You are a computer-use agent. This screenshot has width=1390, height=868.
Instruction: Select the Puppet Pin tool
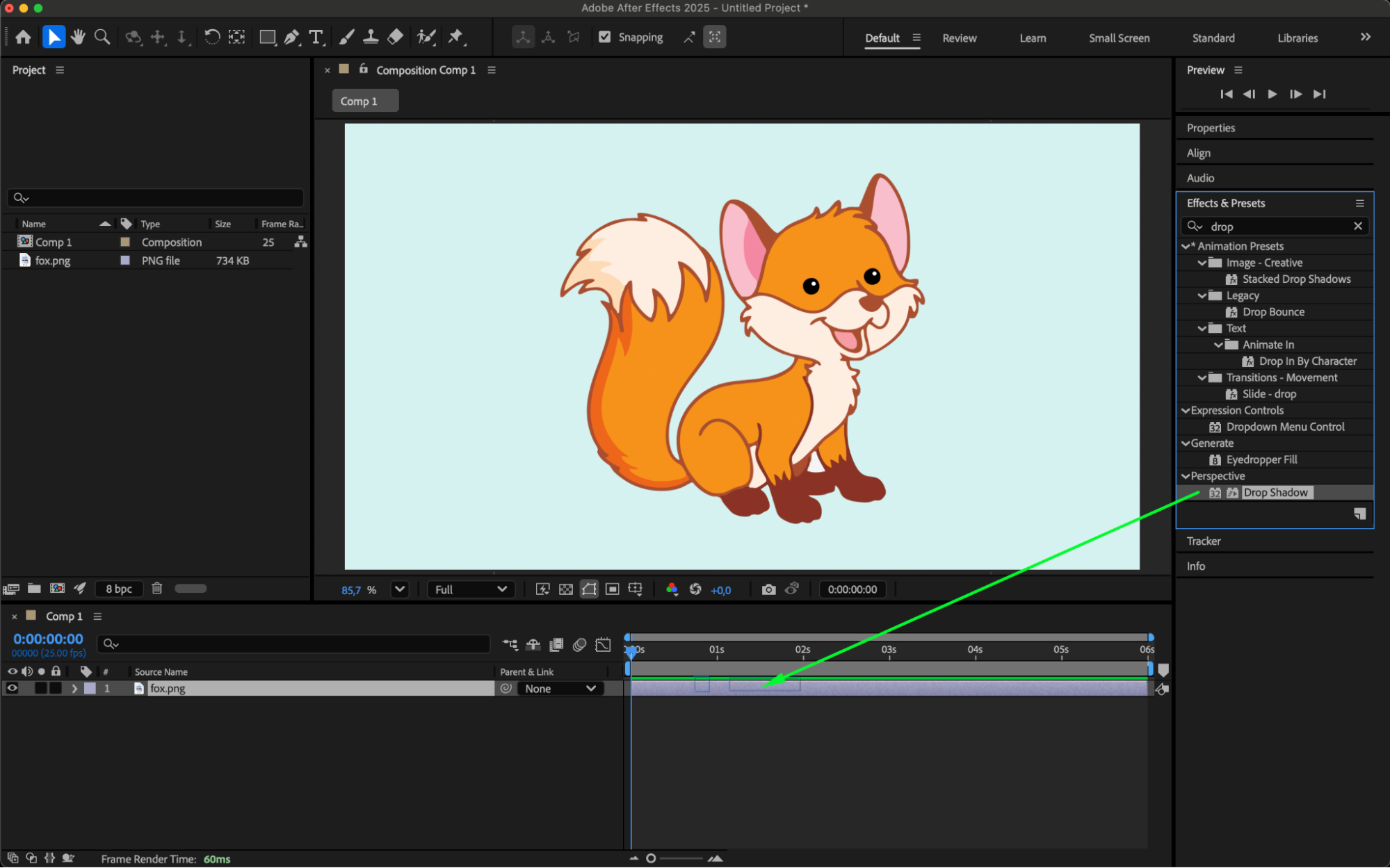pos(455,37)
